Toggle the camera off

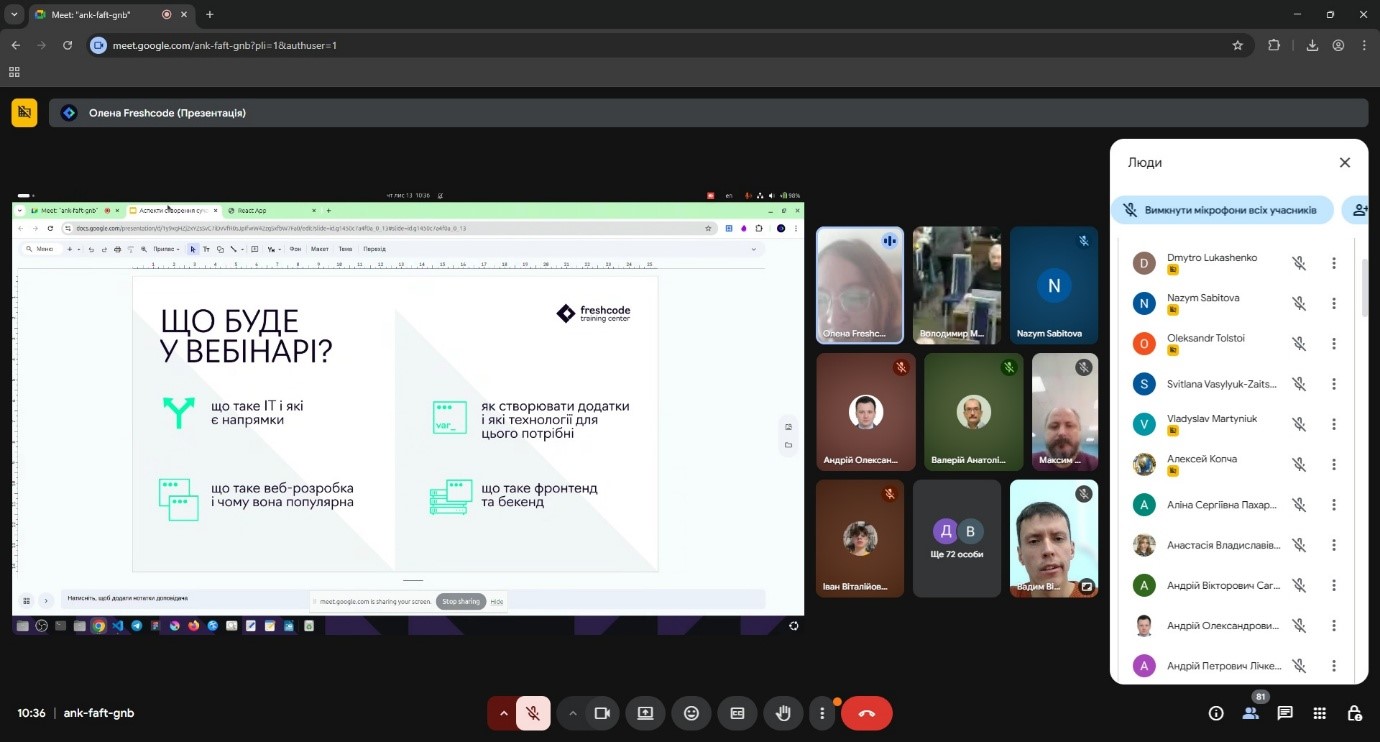tap(602, 713)
